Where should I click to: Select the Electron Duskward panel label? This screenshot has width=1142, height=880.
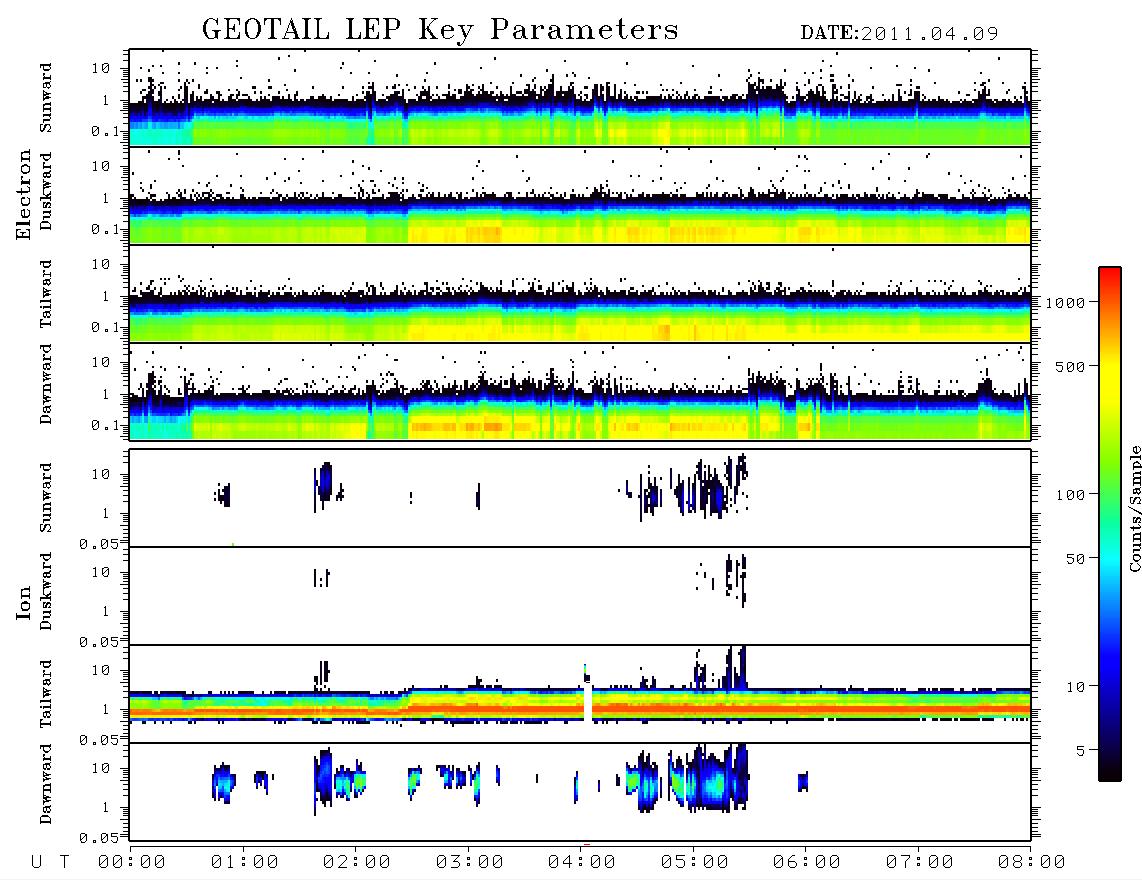46,191
